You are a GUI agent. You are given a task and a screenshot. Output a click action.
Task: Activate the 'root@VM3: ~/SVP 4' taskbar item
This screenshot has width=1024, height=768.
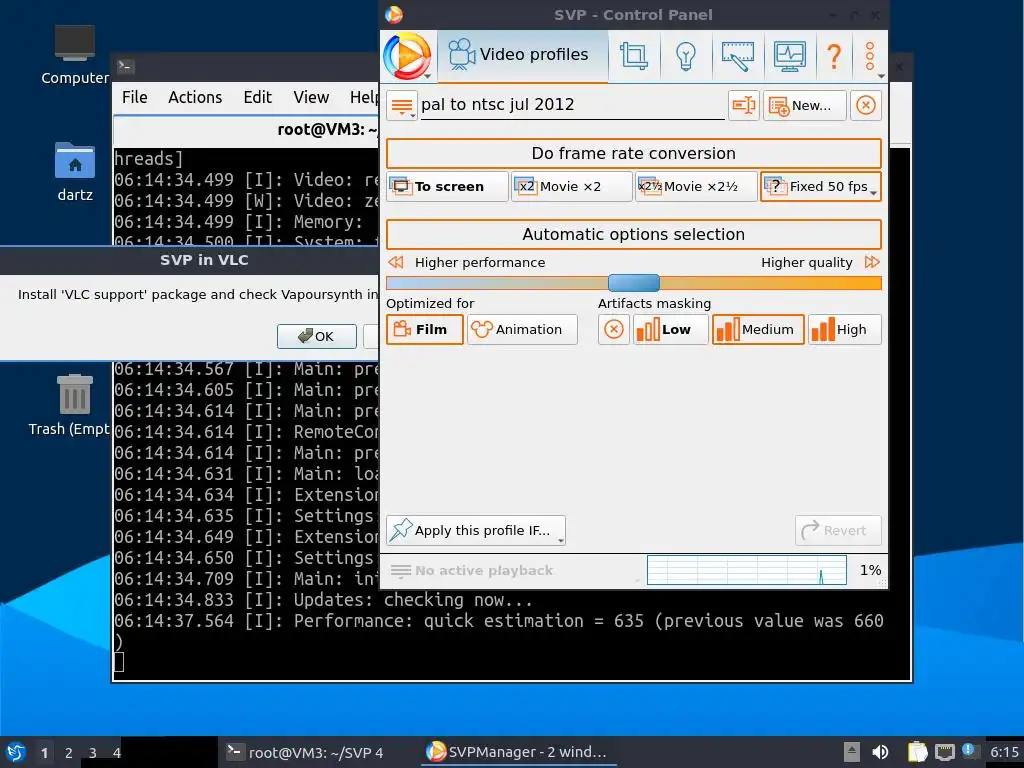pyautogui.click(x=304, y=752)
